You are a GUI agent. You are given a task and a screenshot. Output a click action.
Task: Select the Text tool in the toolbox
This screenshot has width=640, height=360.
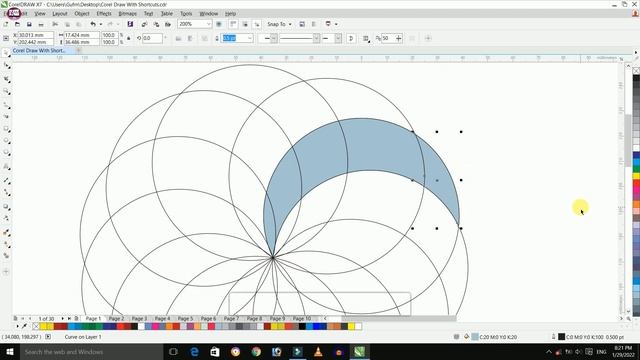6,167
